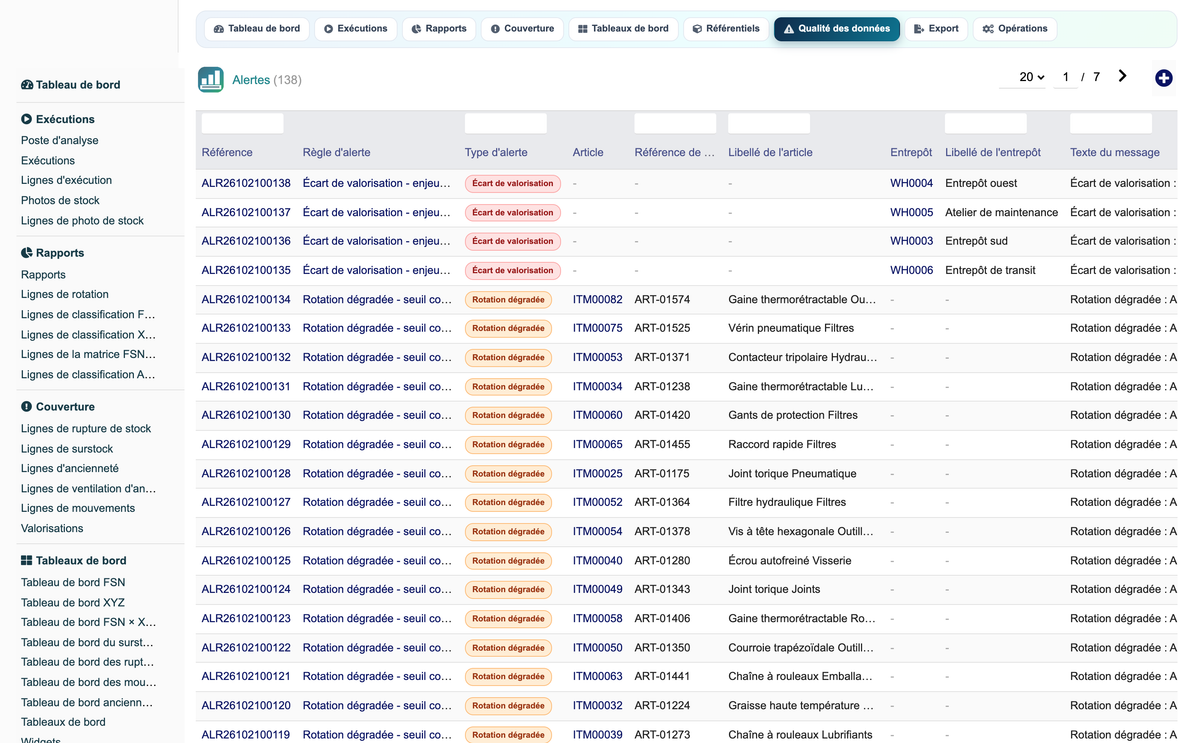This screenshot has height=743, width=1200.
Task: Click the Rapports section pie icon
Action: click(x=27, y=253)
